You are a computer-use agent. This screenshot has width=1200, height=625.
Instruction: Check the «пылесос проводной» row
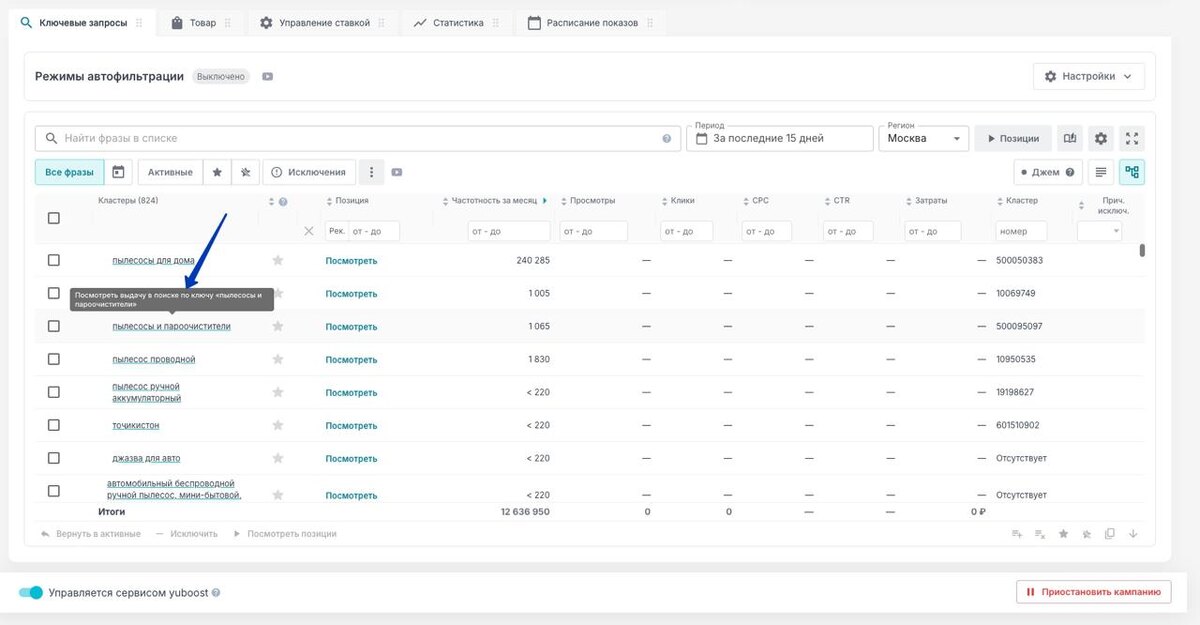54,359
